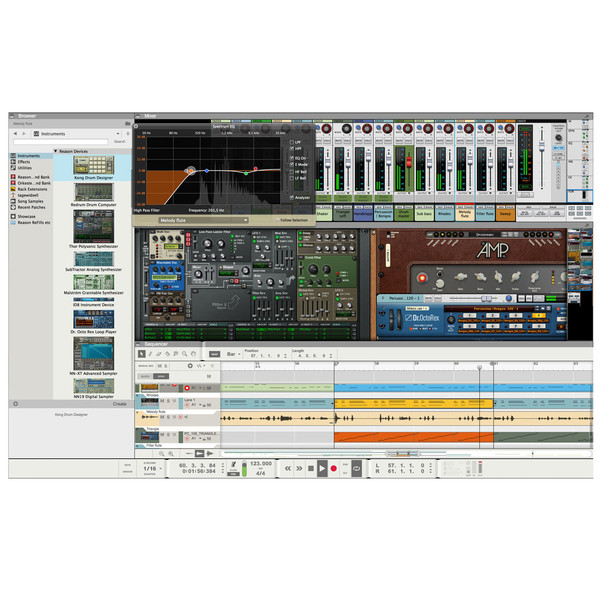Click the red transport Record button

(x=334, y=468)
